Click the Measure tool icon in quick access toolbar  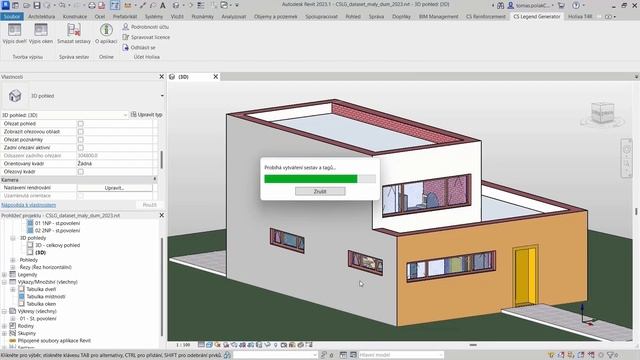point(128,5)
